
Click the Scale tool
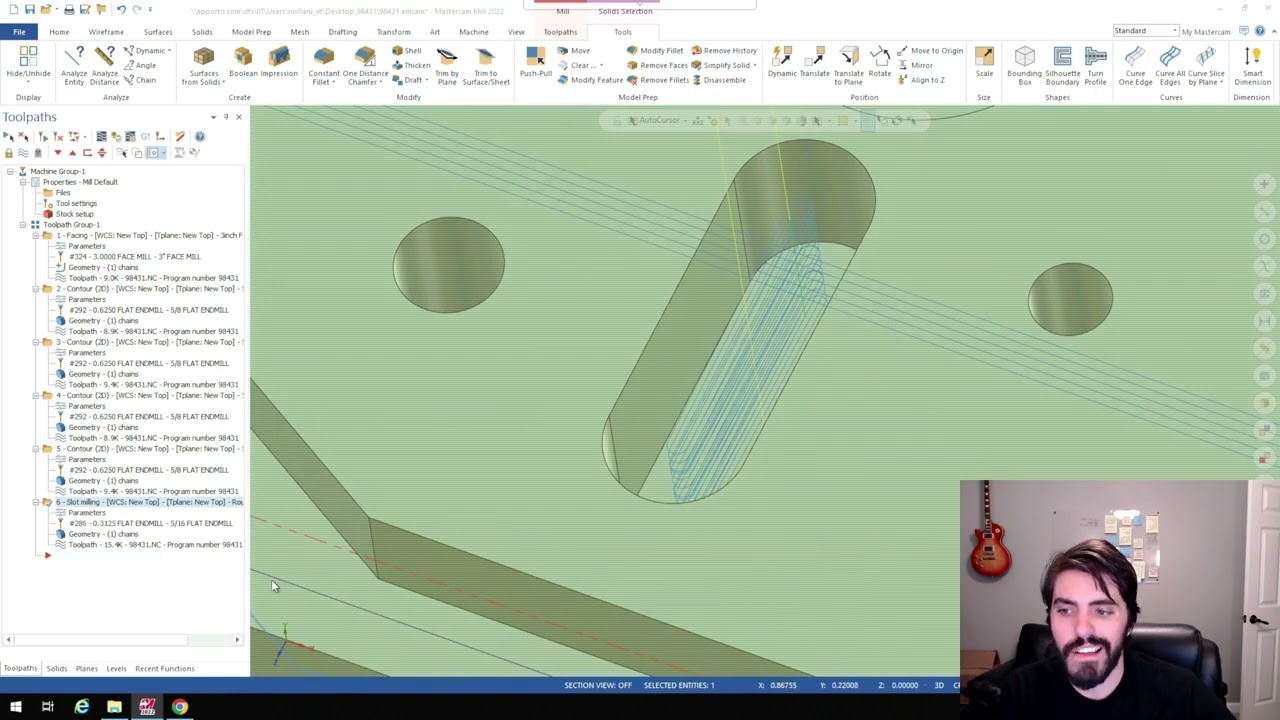pos(984,62)
